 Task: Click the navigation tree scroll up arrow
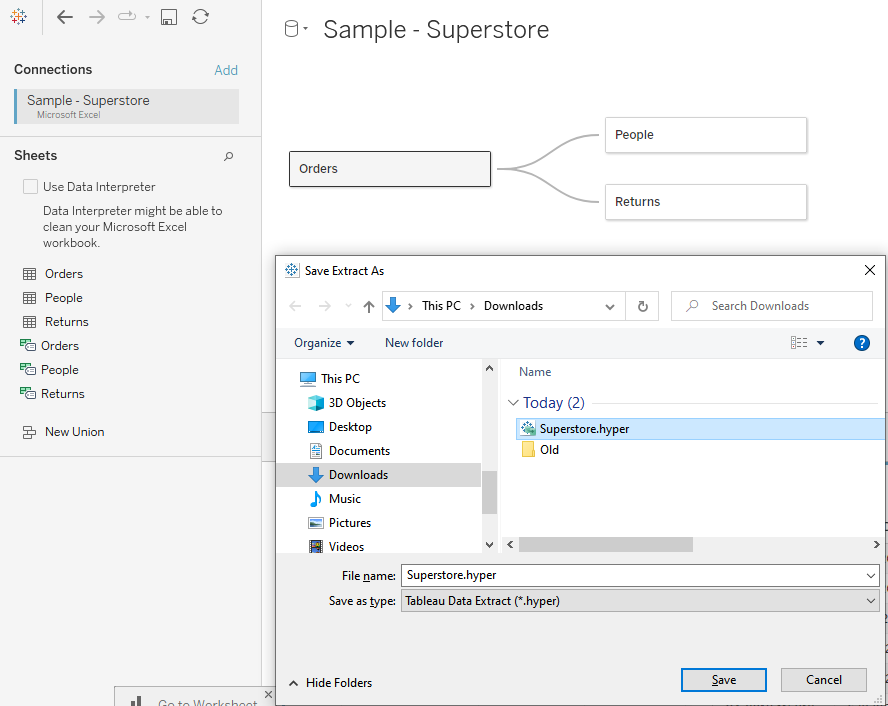click(x=489, y=369)
